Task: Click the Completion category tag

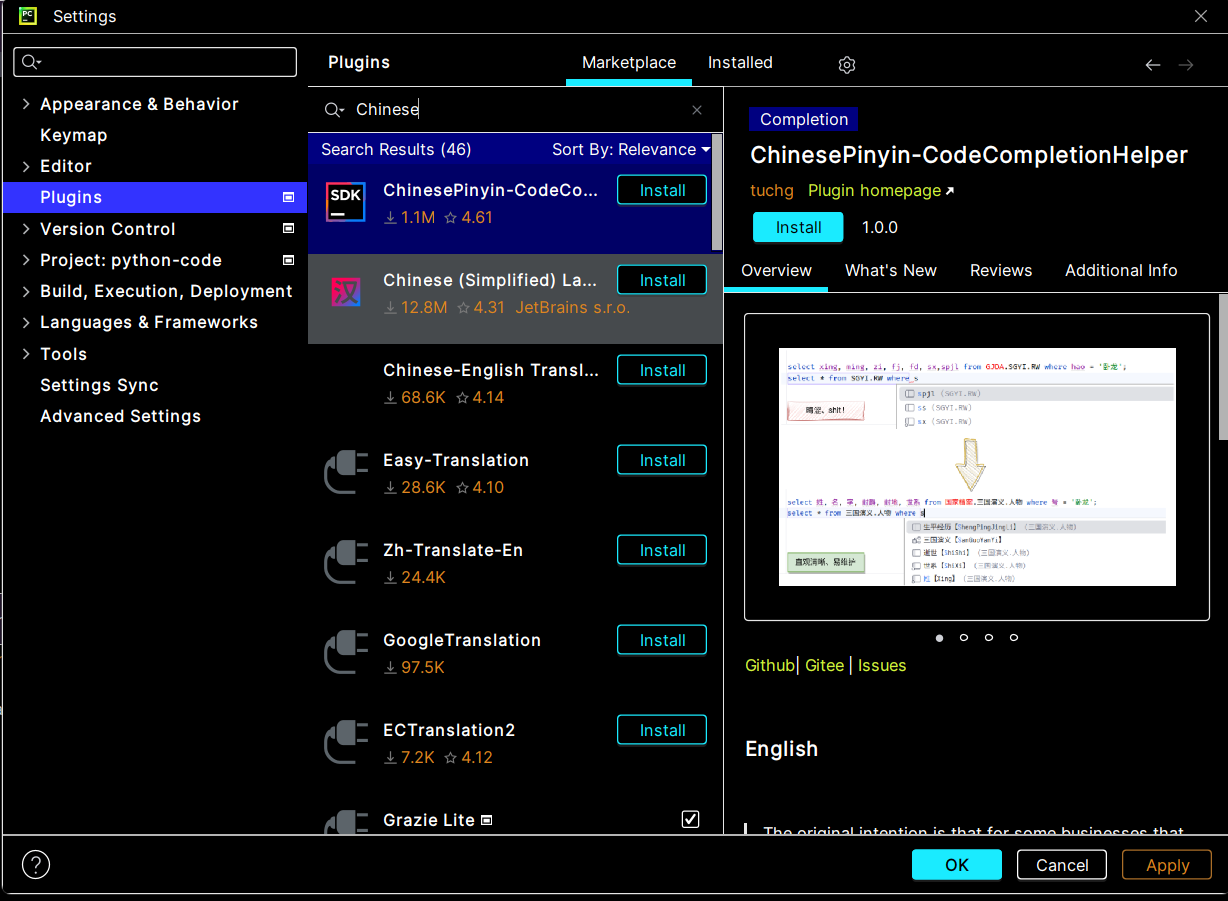Action: click(x=803, y=119)
